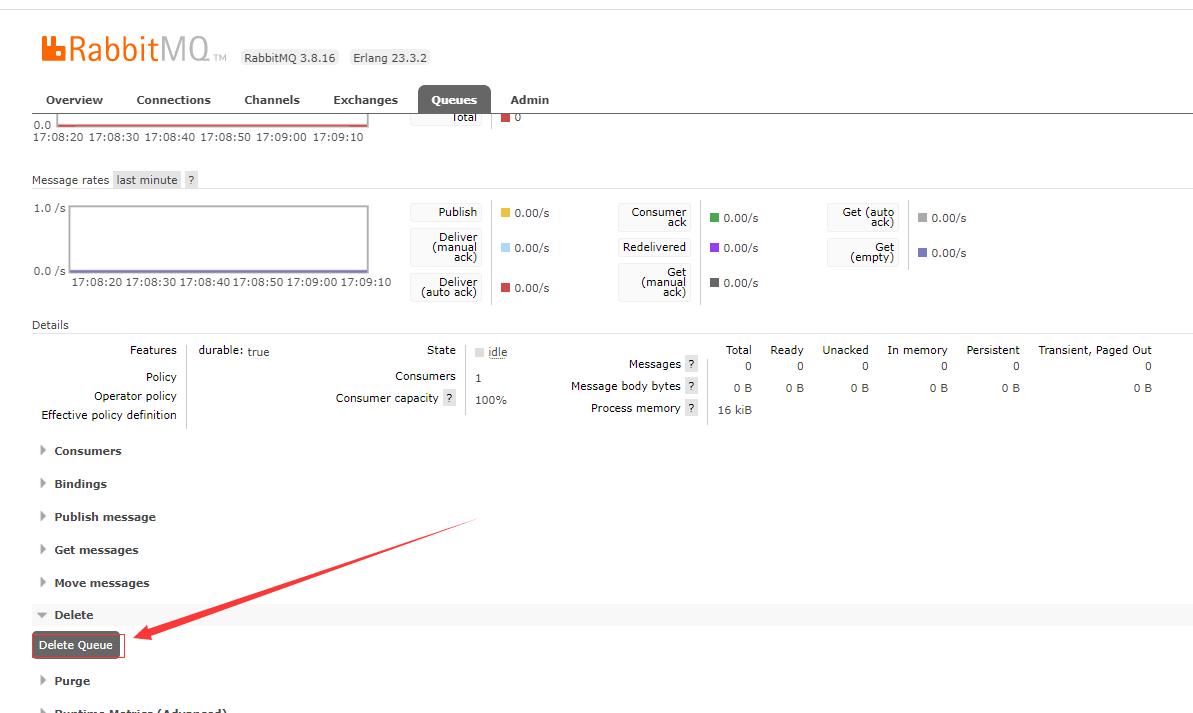Open help icon for Consumer capacity
The width and height of the screenshot is (1193, 713).
450,398
